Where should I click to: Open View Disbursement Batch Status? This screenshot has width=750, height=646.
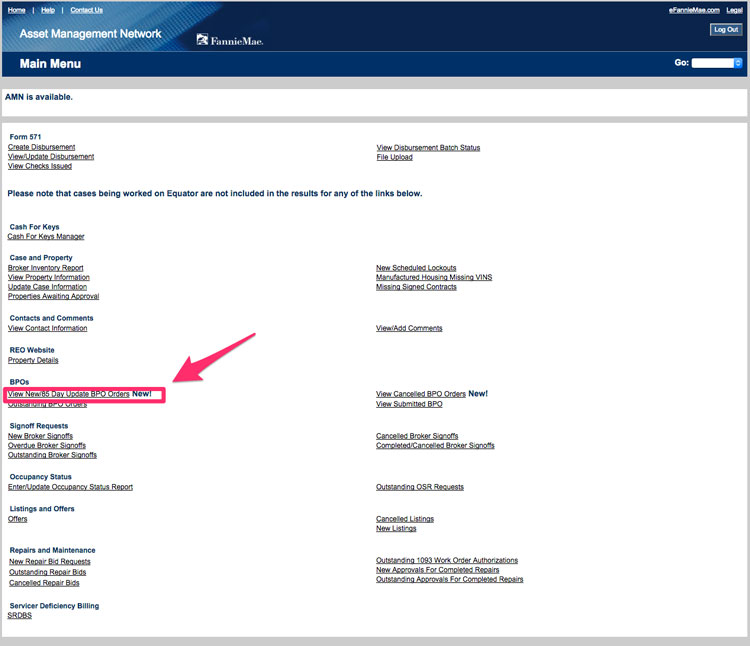(428, 148)
